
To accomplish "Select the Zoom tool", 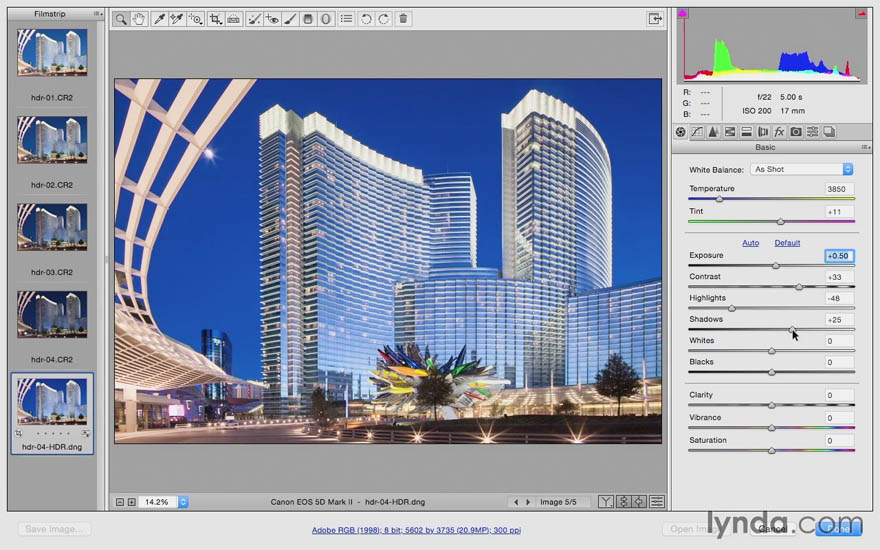I will click(121, 19).
